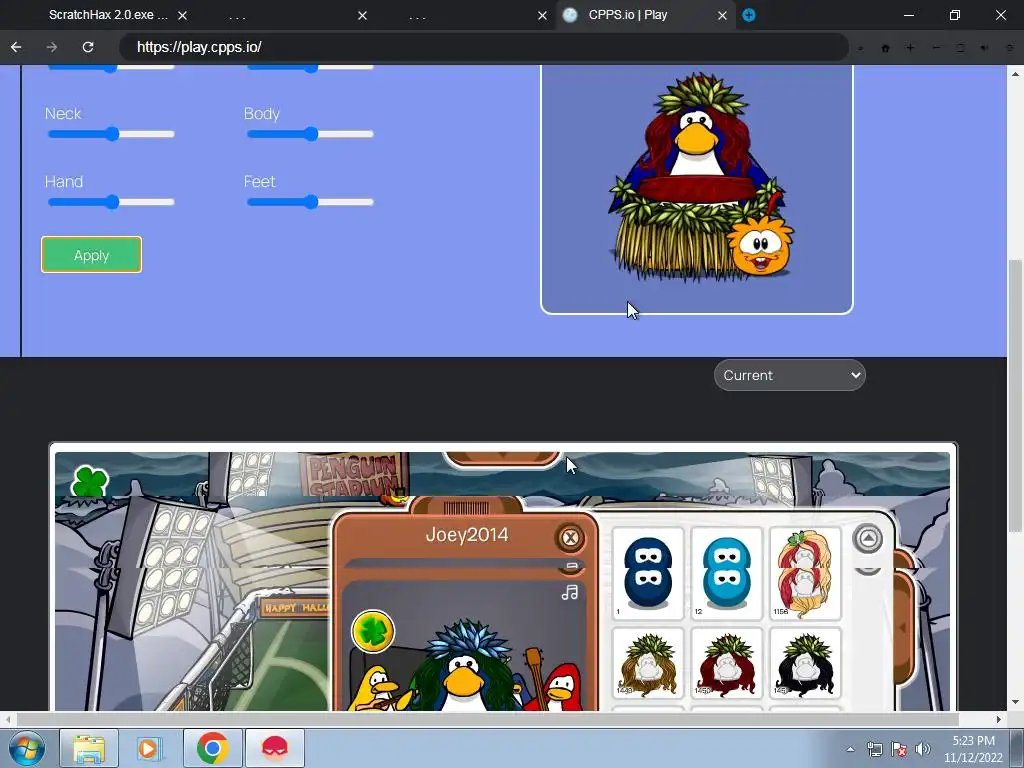The height and width of the screenshot is (768, 1024).
Task: Click the volume speaker icon in the tray
Action: click(x=923, y=749)
